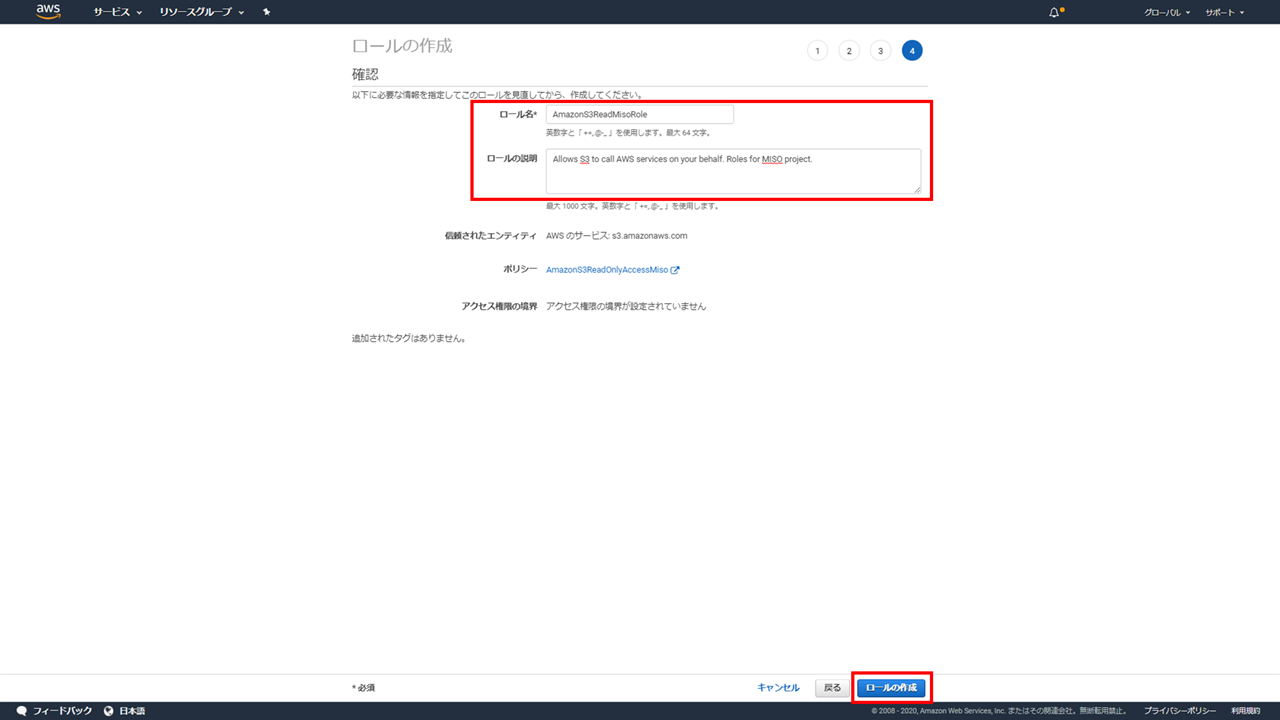1280x720 pixels.
Task: Click the AWS logo home icon
Action: [x=48, y=12]
